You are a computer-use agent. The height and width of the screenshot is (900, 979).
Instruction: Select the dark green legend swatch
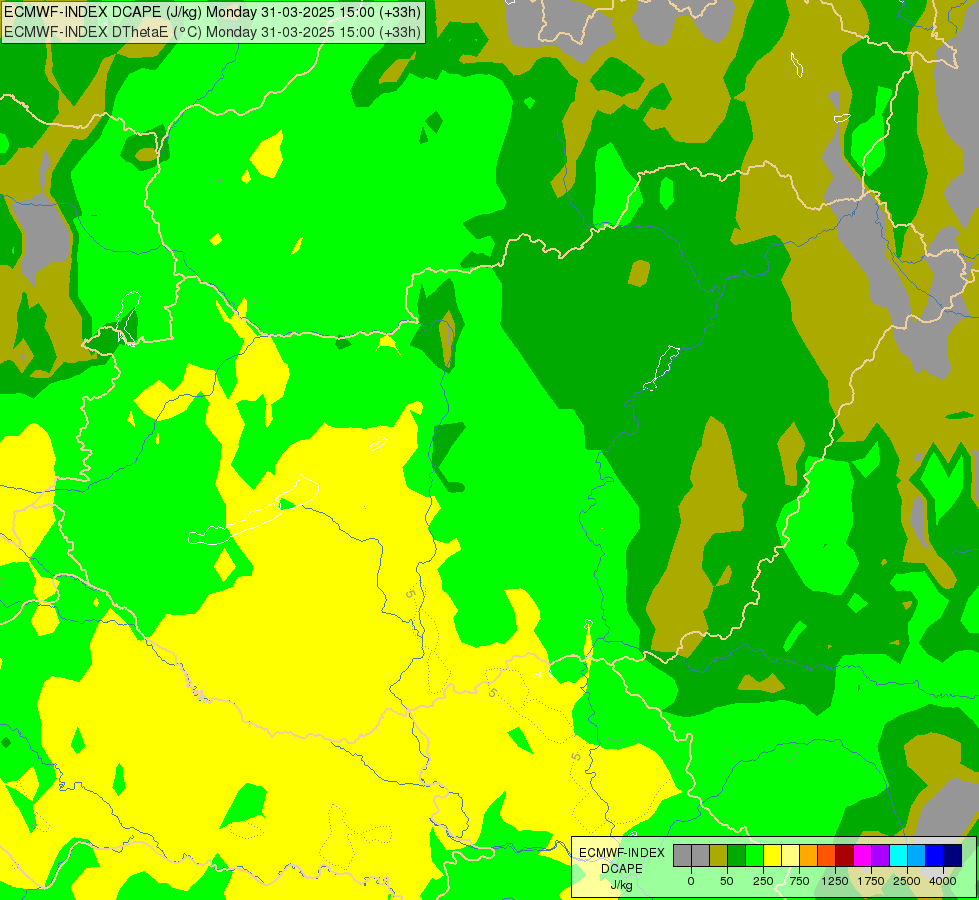(737, 855)
